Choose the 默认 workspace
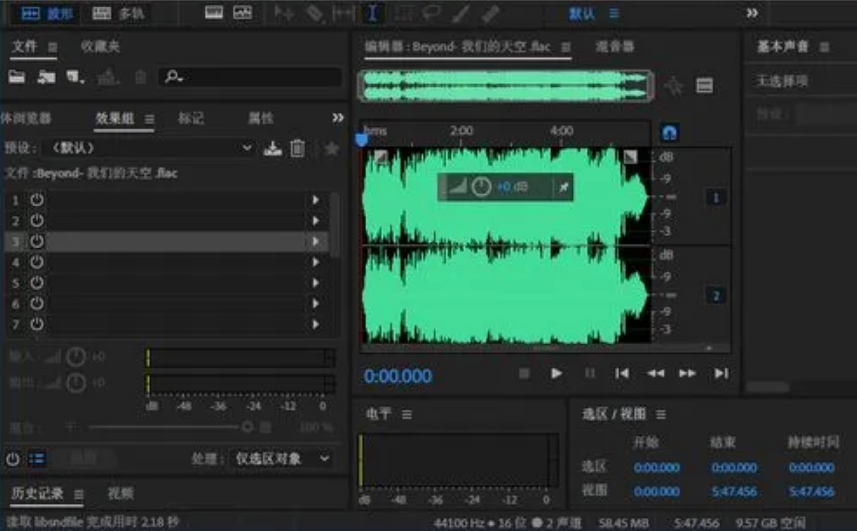The width and height of the screenshot is (857, 531). click(581, 13)
